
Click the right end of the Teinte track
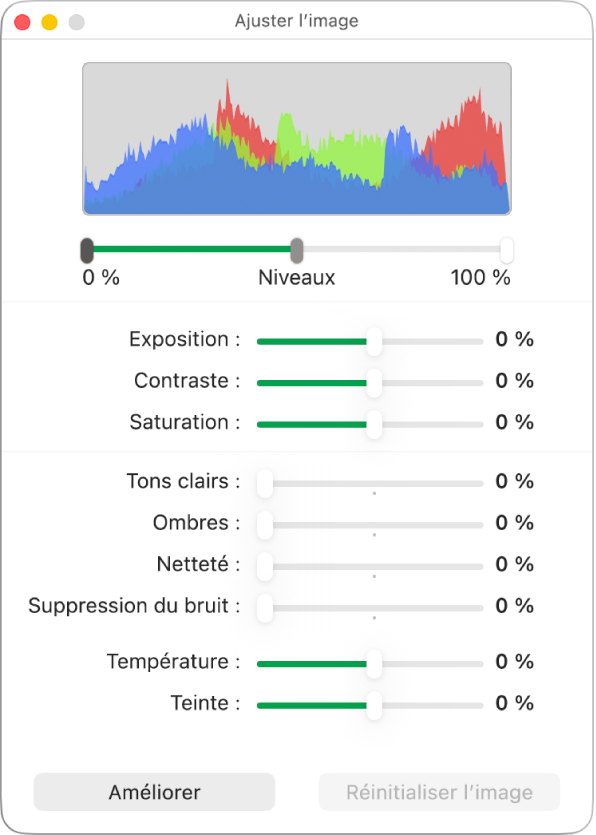[480, 706]
